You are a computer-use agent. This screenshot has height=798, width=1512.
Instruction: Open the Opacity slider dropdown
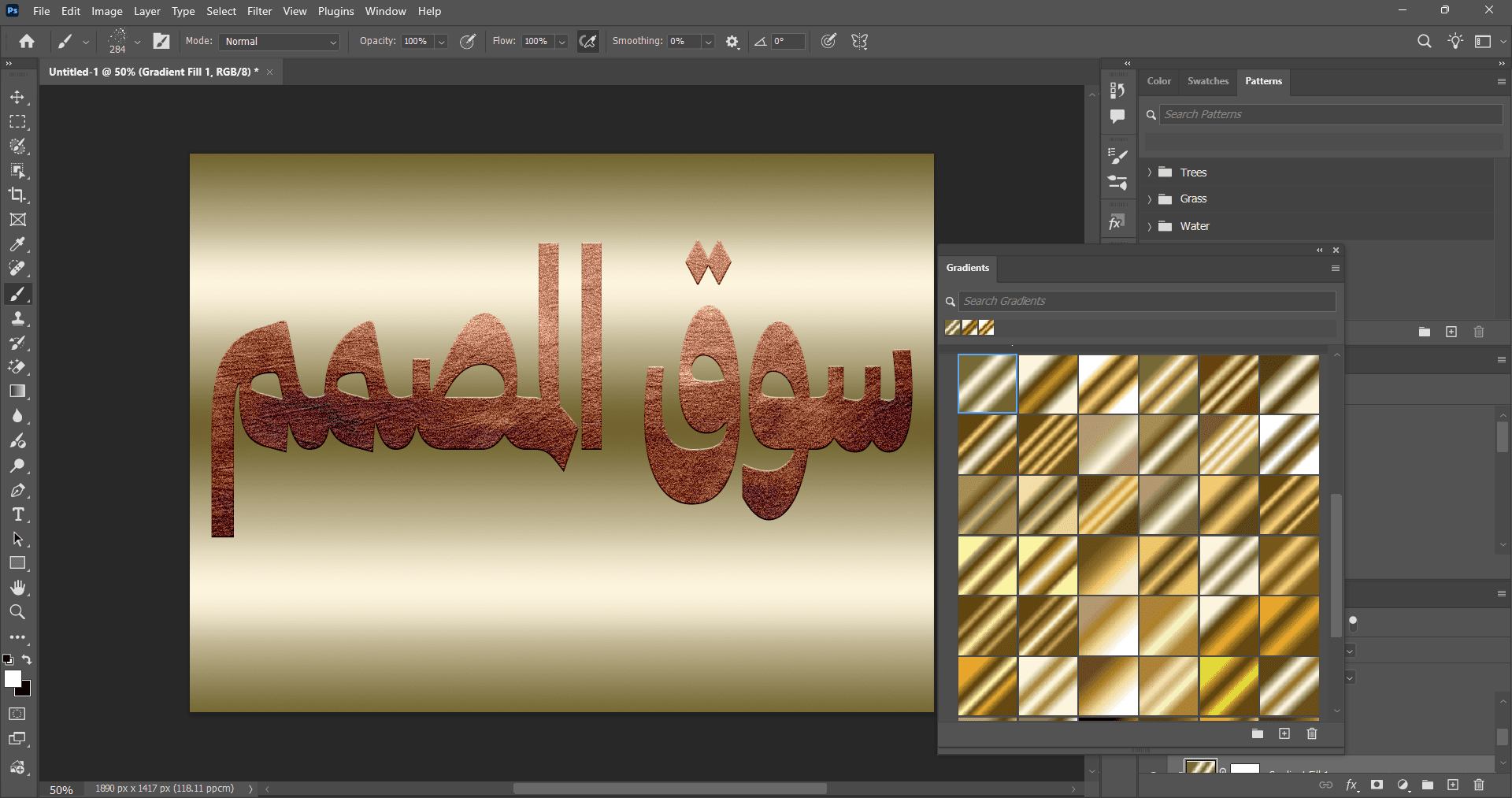pos(442,42)
